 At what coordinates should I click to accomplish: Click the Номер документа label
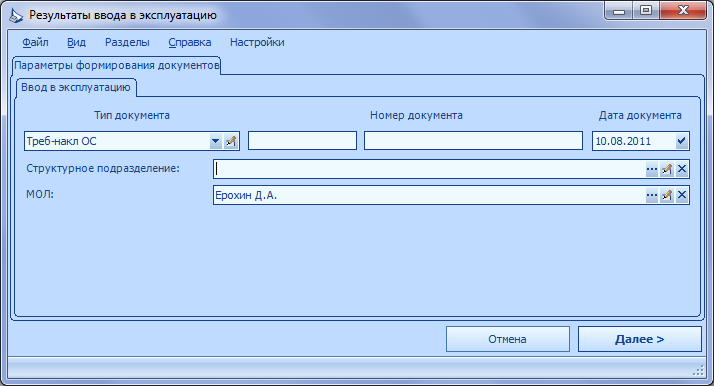coord(416,116)
